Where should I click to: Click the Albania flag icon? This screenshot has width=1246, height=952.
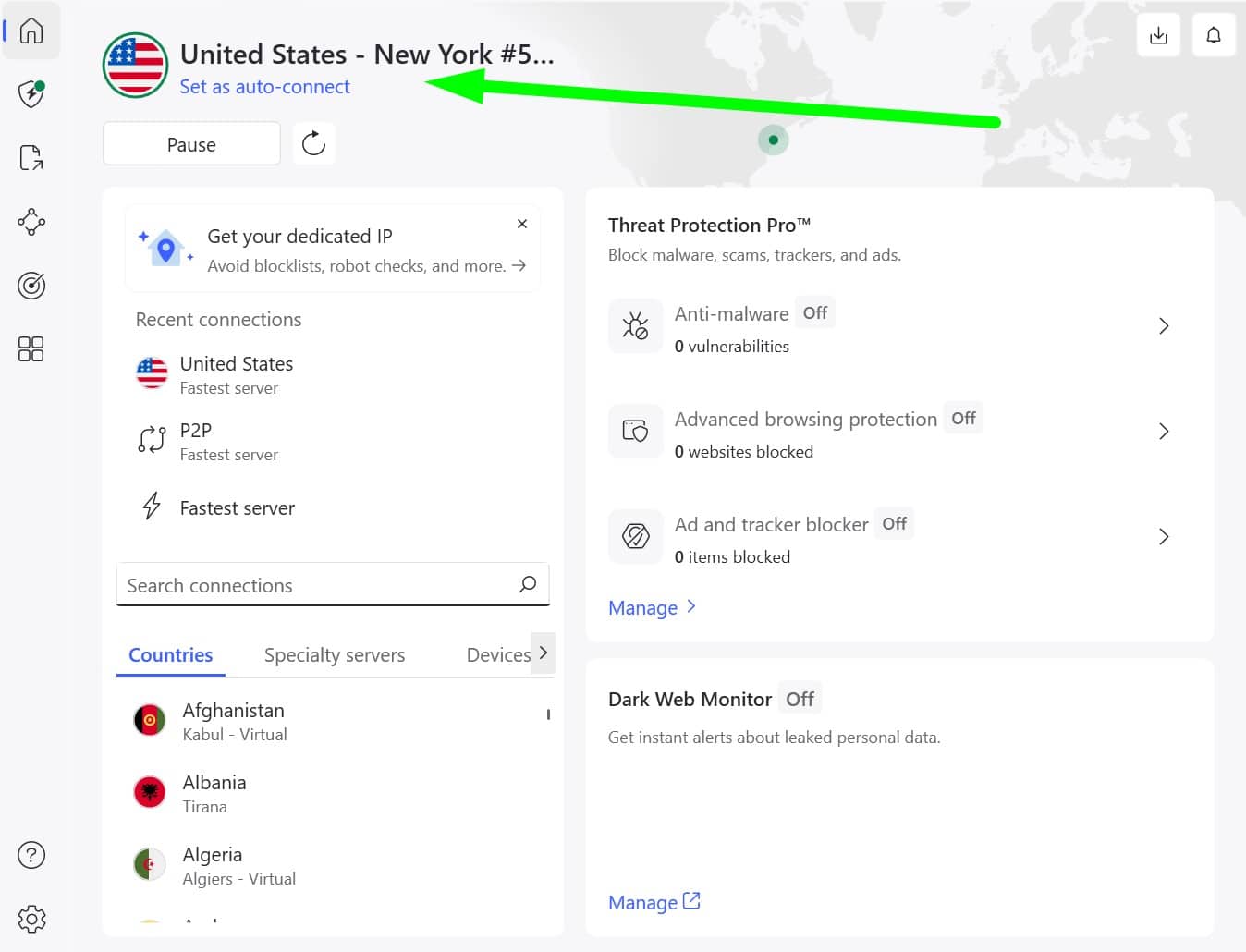150,792
